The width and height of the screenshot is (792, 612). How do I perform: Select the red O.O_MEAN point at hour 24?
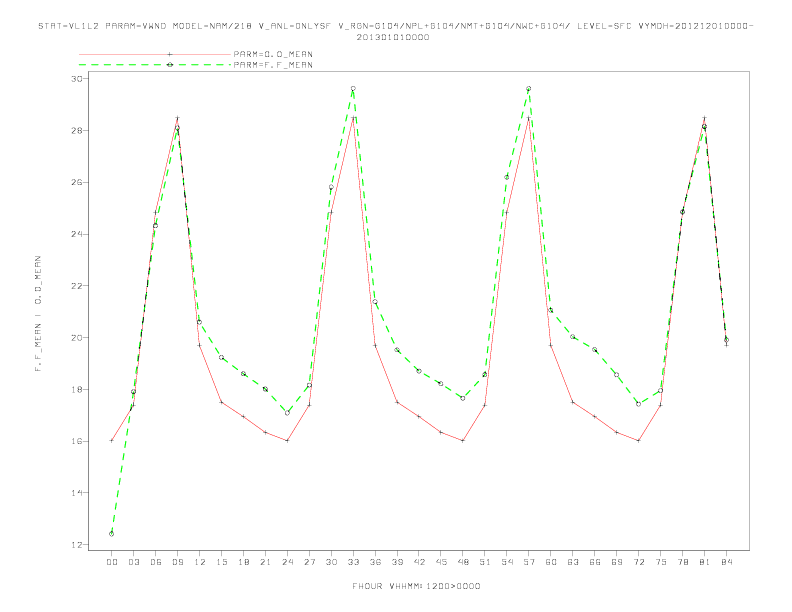coord(287,440)
